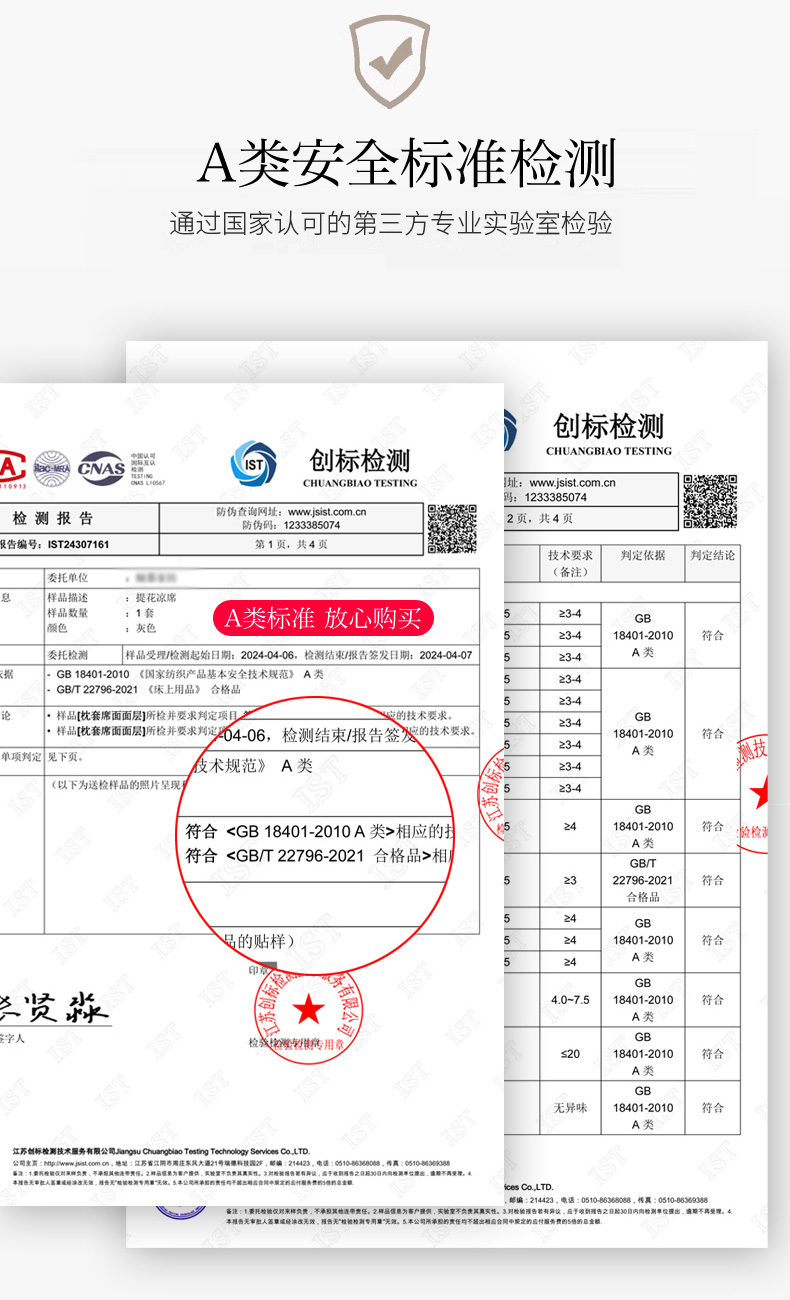
Task: Click the CNAS accreditation logo
Action: click(101, 467)
